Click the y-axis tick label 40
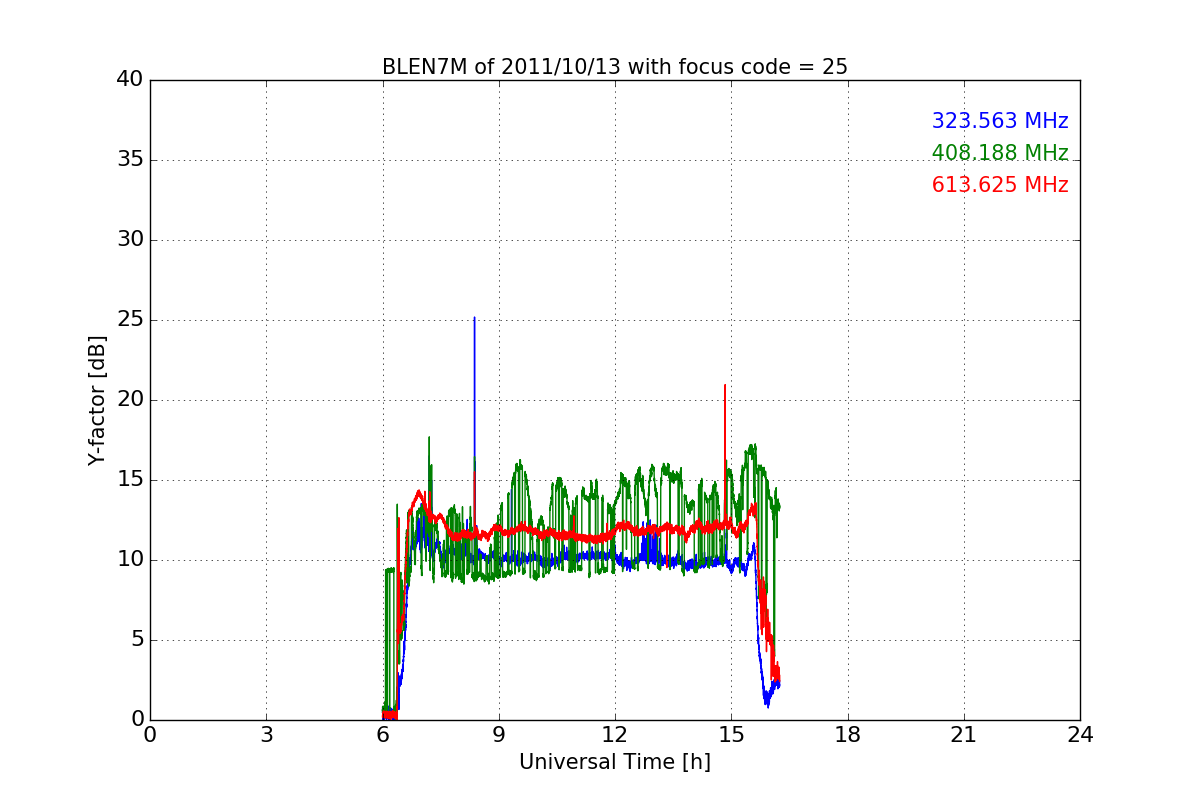 (130, 80)
